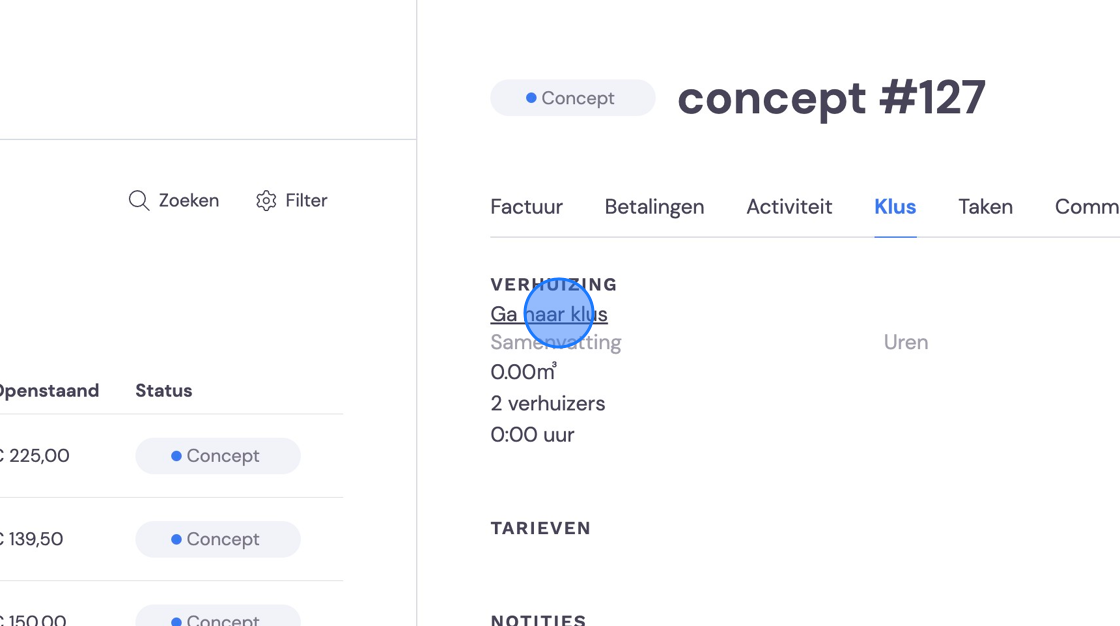Screen dimensions: 1120x626
Task: Sort by the Status column header
Action: click(x=164, y=391)
